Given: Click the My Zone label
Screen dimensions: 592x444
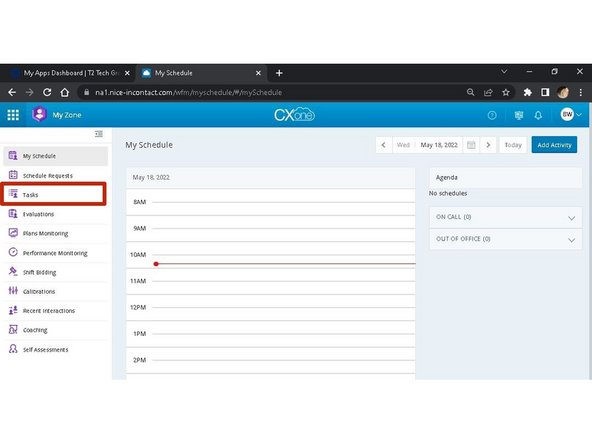Looking at the screenshot, I should tap(67, 115).
